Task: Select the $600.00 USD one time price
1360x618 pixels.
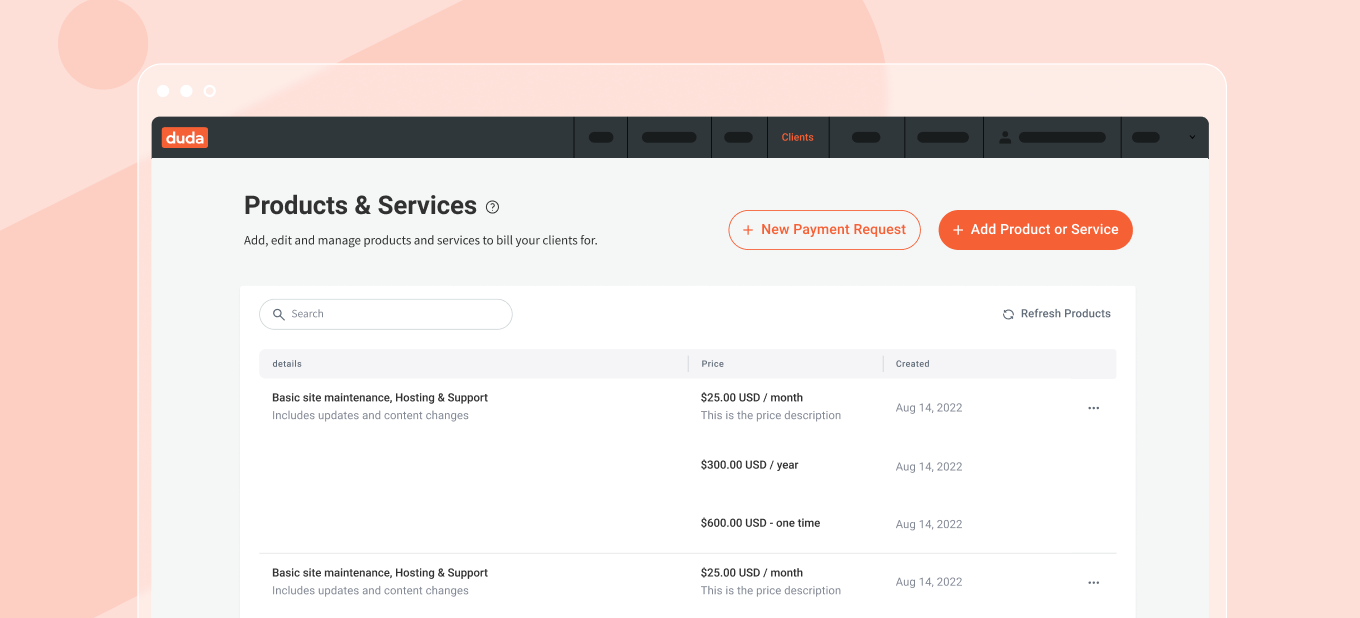Action: [760, 523]
